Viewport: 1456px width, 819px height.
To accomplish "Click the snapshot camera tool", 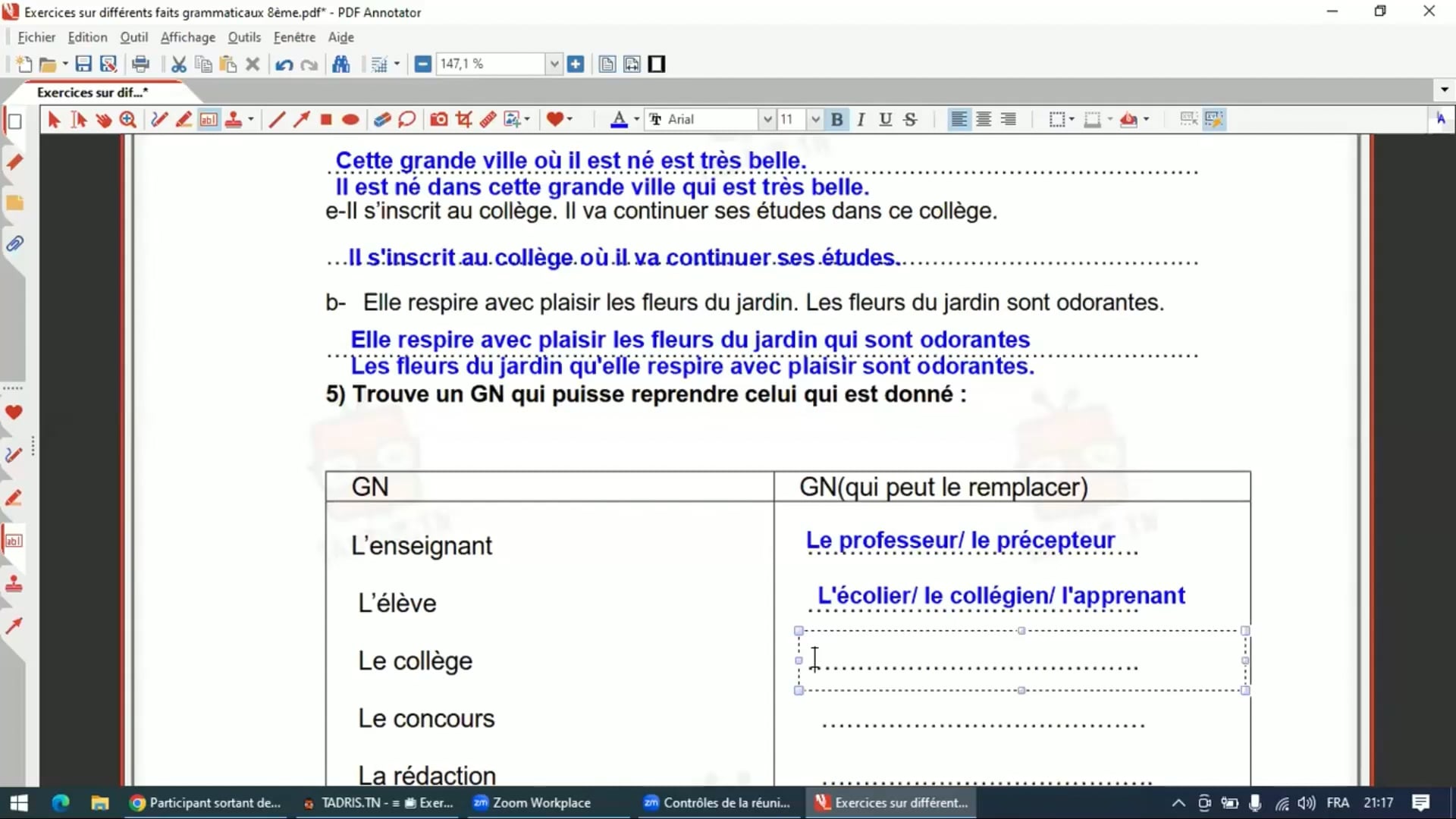I will click(438, 119).
